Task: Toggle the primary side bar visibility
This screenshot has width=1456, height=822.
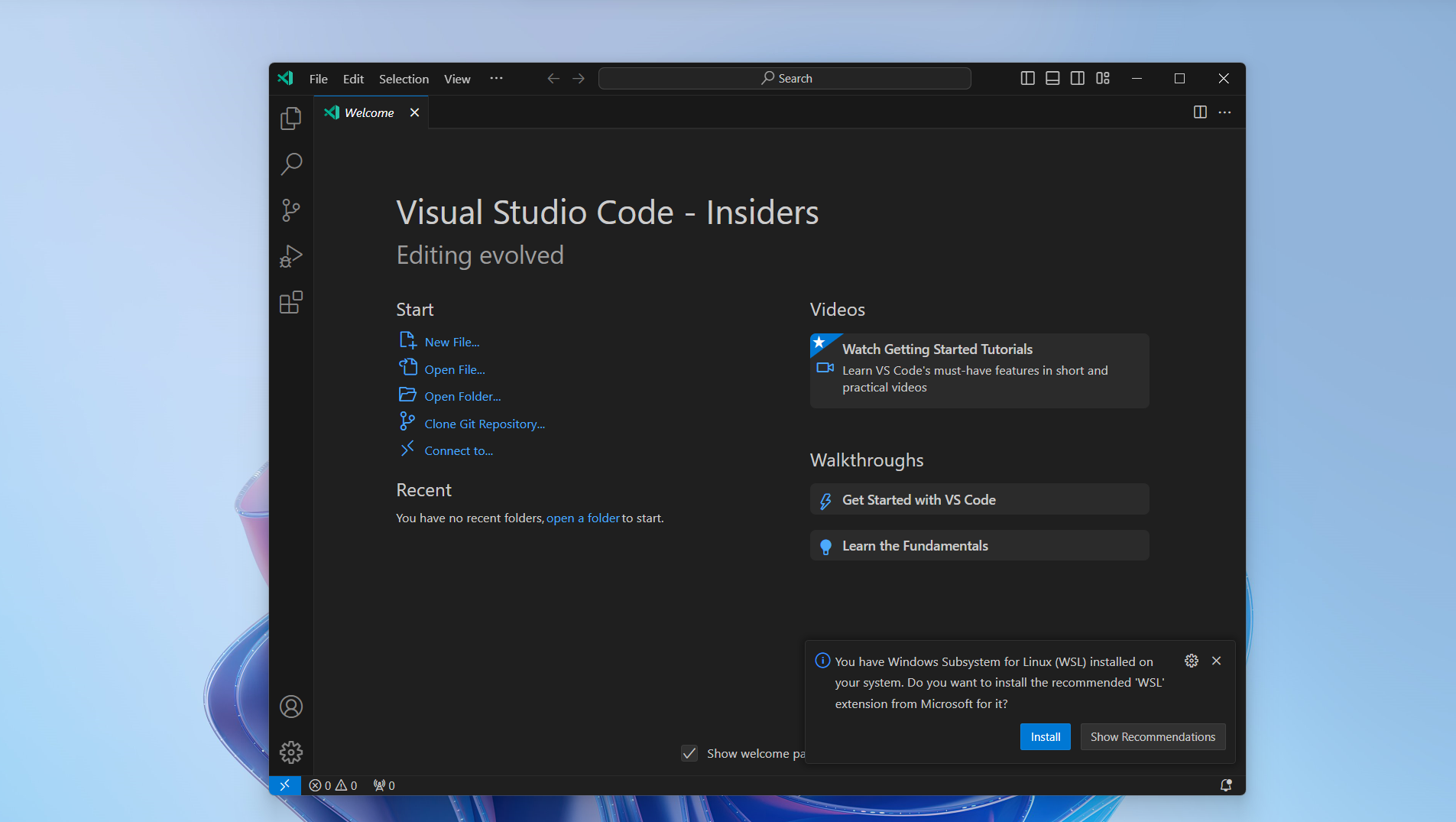Action: pos(1027,78)
